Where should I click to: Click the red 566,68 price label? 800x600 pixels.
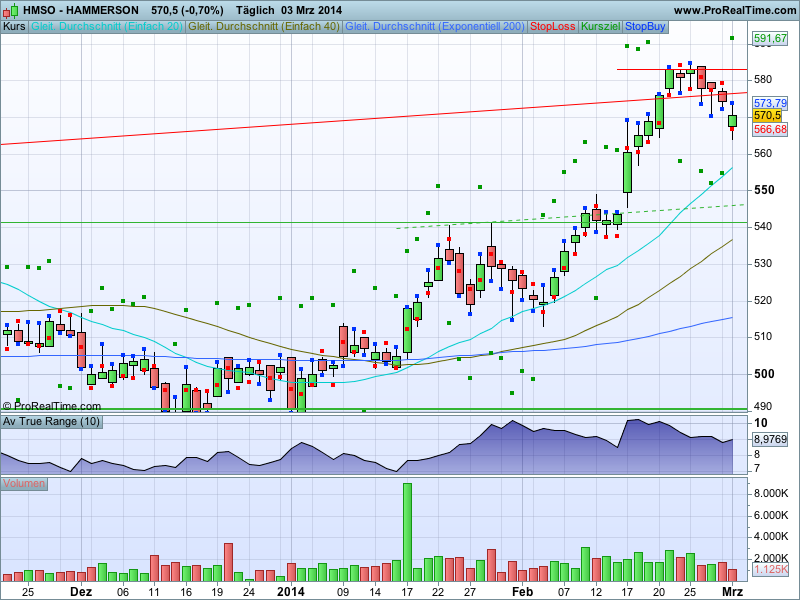tap(769, 129)
